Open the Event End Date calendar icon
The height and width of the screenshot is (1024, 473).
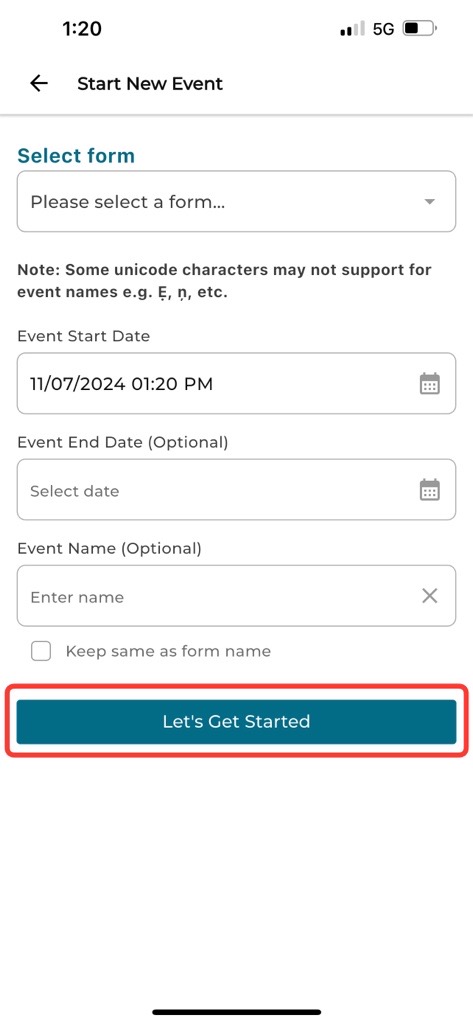pyautogui.click(x=429, y=490)
